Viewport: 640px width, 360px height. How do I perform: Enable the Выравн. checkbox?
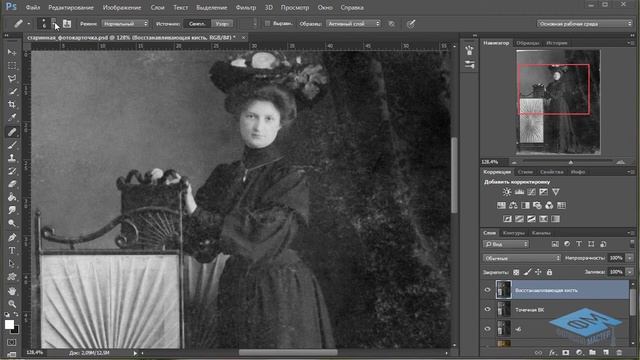[x=267, y=24]
